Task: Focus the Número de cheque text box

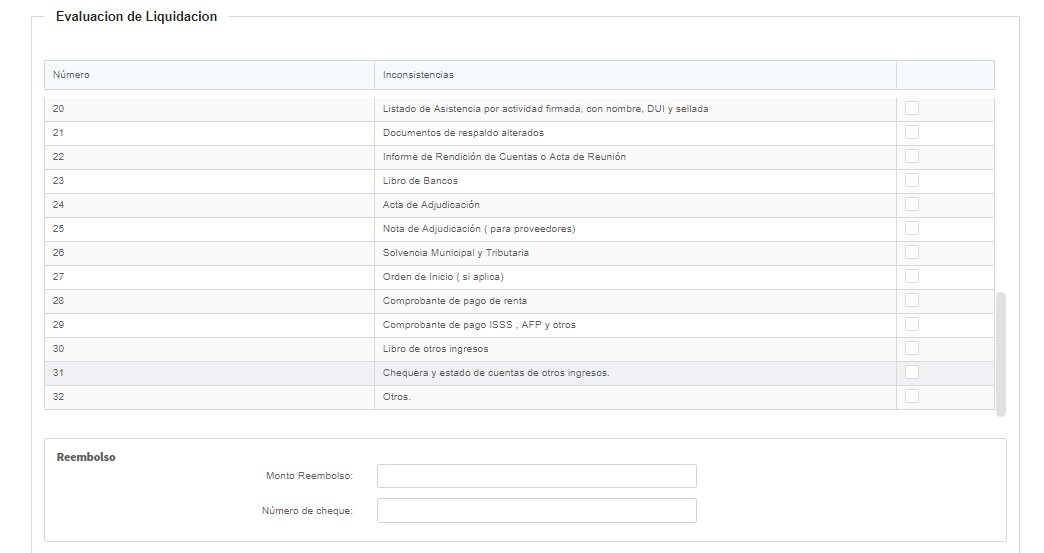Action: [x=536, y=511]
